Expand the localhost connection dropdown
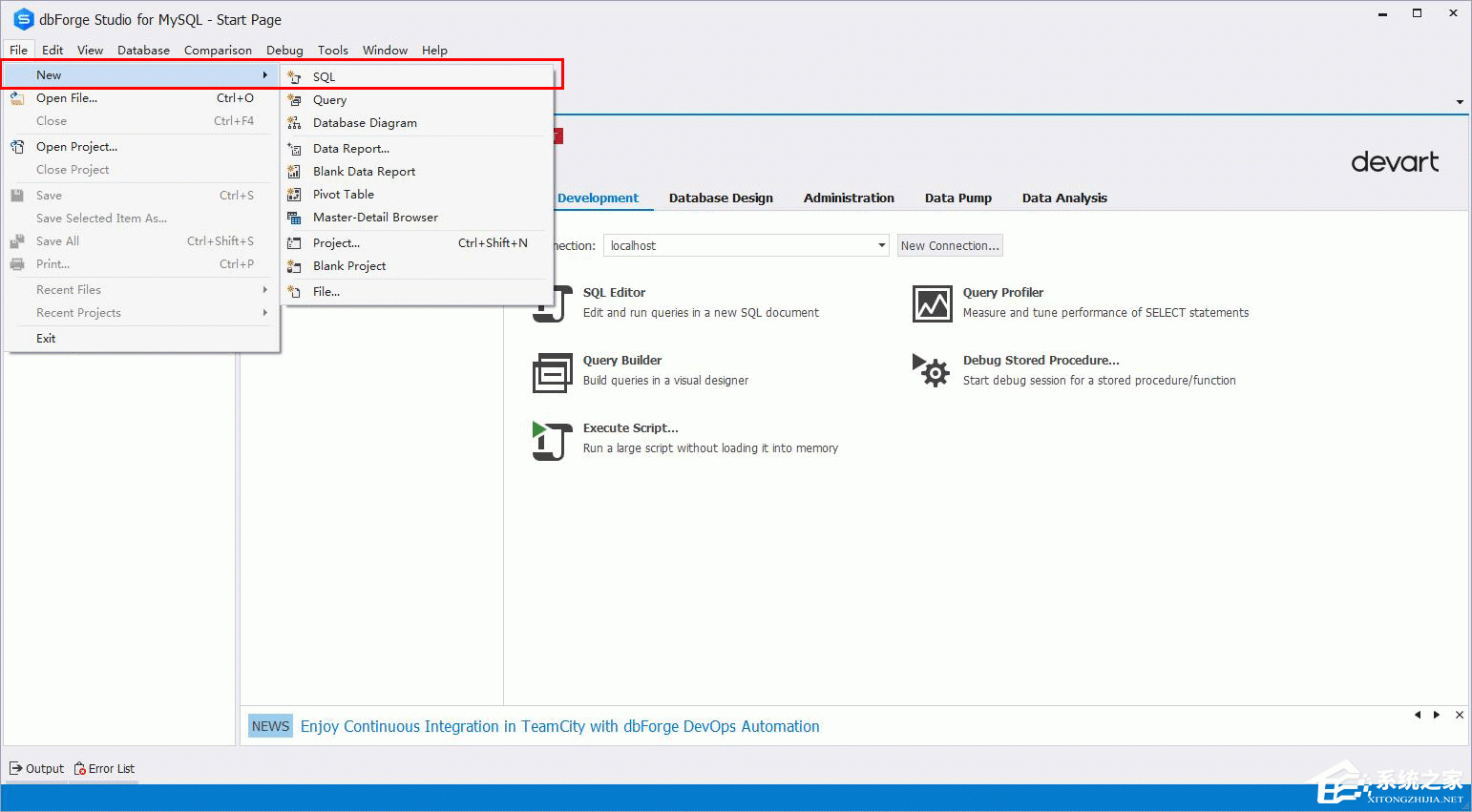The image size is (1472, 812). (881, 246)
